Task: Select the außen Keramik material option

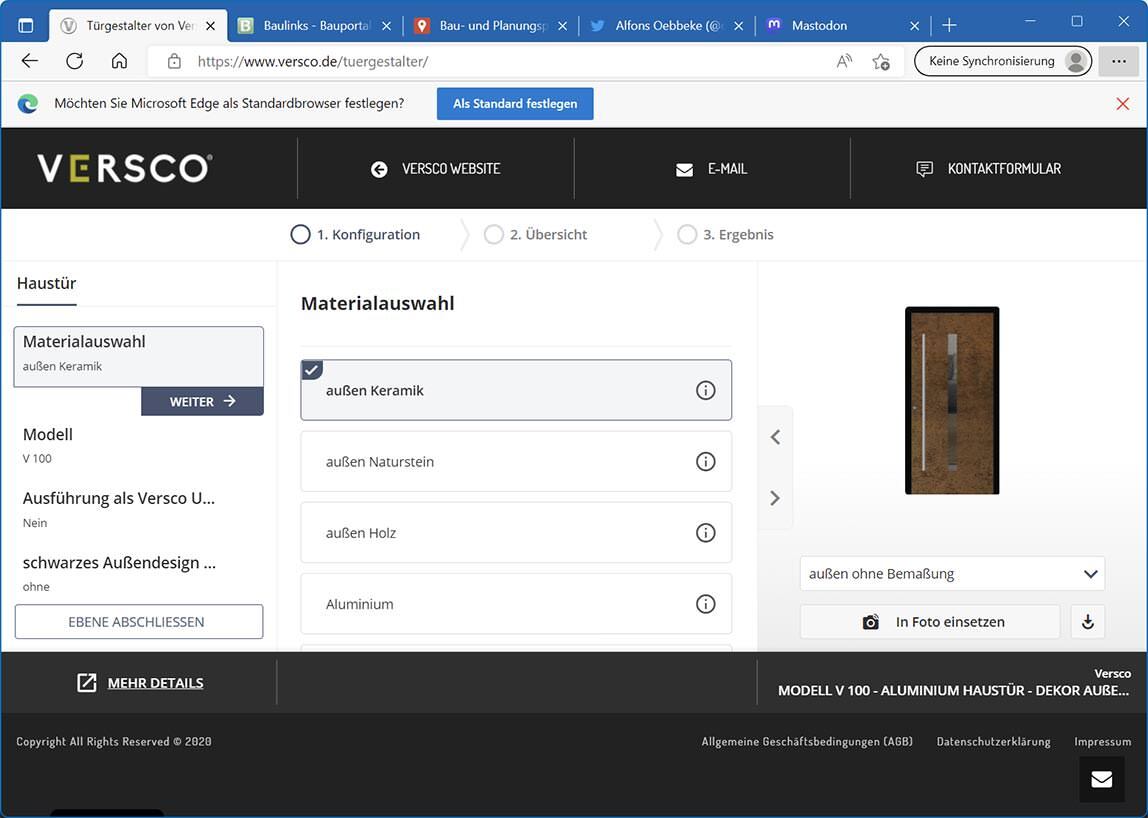Action: click(x=516, y=390)
